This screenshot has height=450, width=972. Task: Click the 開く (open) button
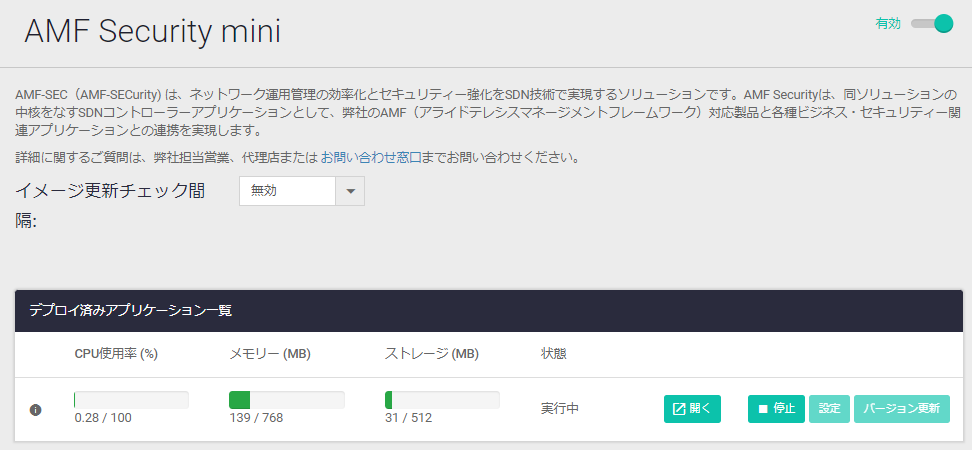[692, 409]
